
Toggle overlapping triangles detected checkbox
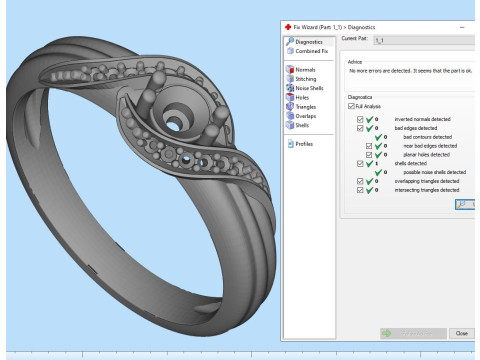360,181
